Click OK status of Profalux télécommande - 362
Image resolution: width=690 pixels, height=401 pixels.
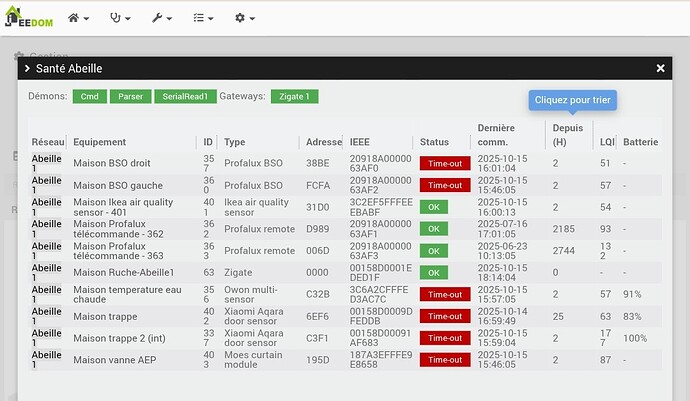[x=434, y=229]
